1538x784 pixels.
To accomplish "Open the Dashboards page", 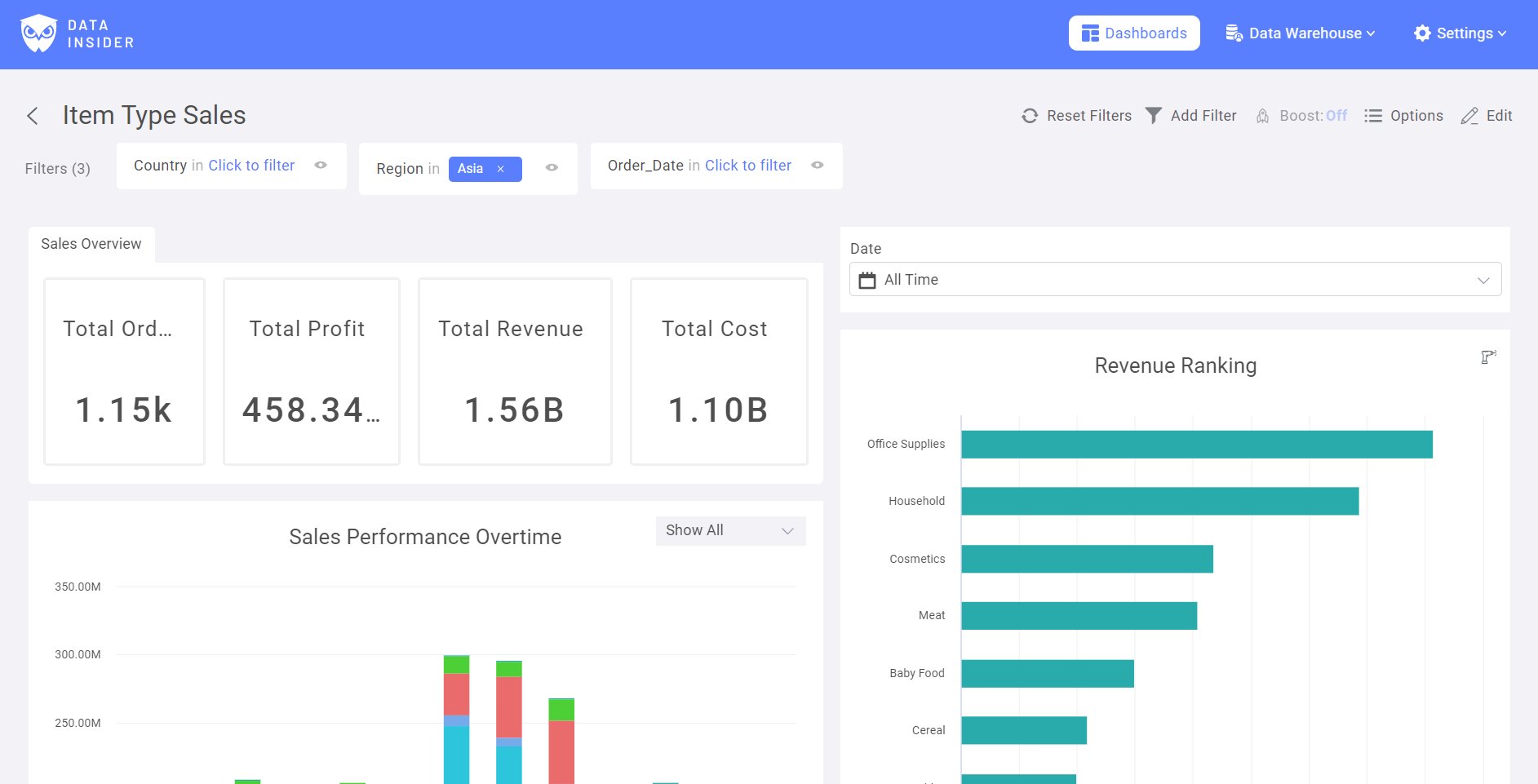I will 1133,33.
